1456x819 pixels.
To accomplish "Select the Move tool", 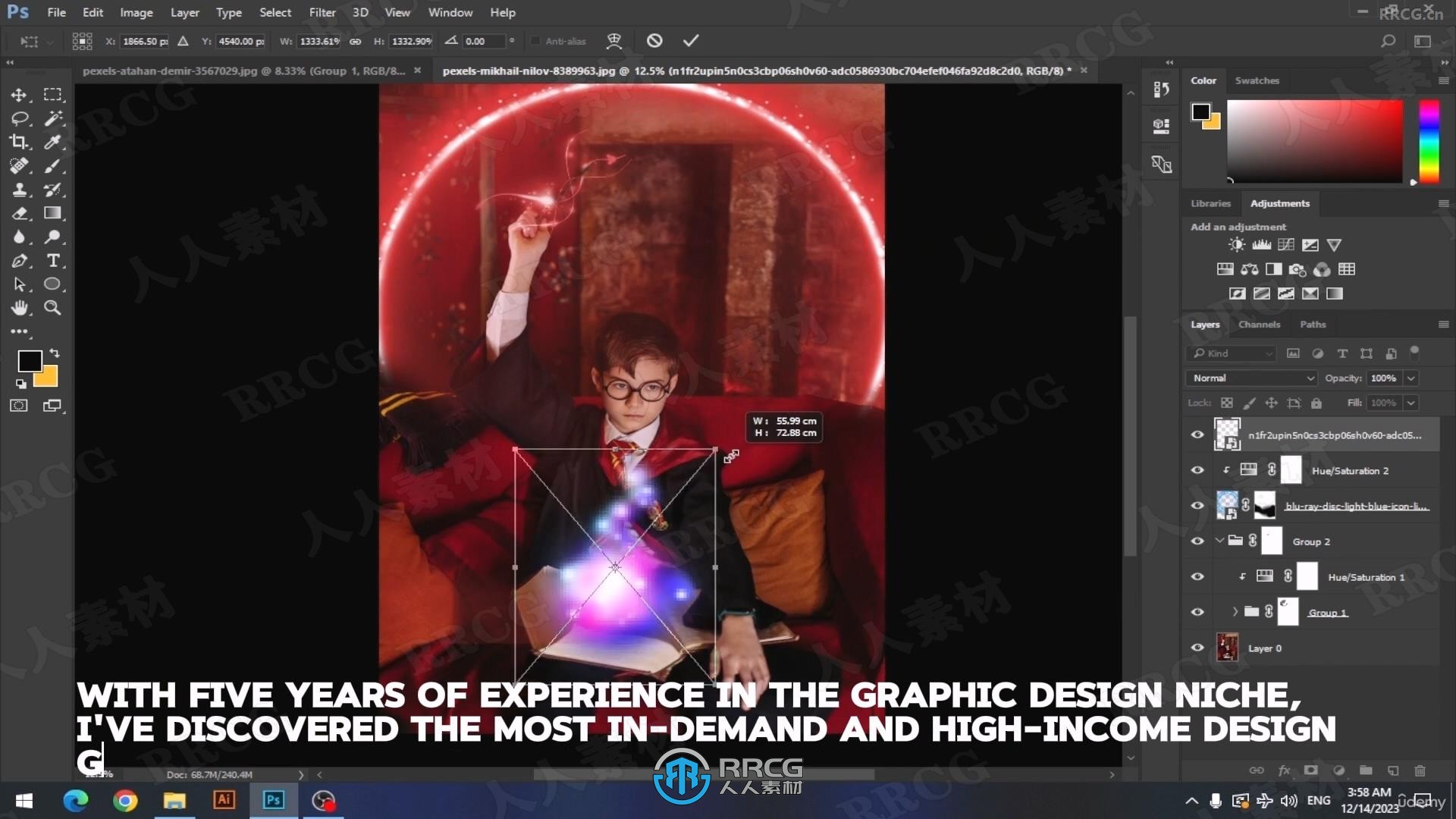I will 19,93.
